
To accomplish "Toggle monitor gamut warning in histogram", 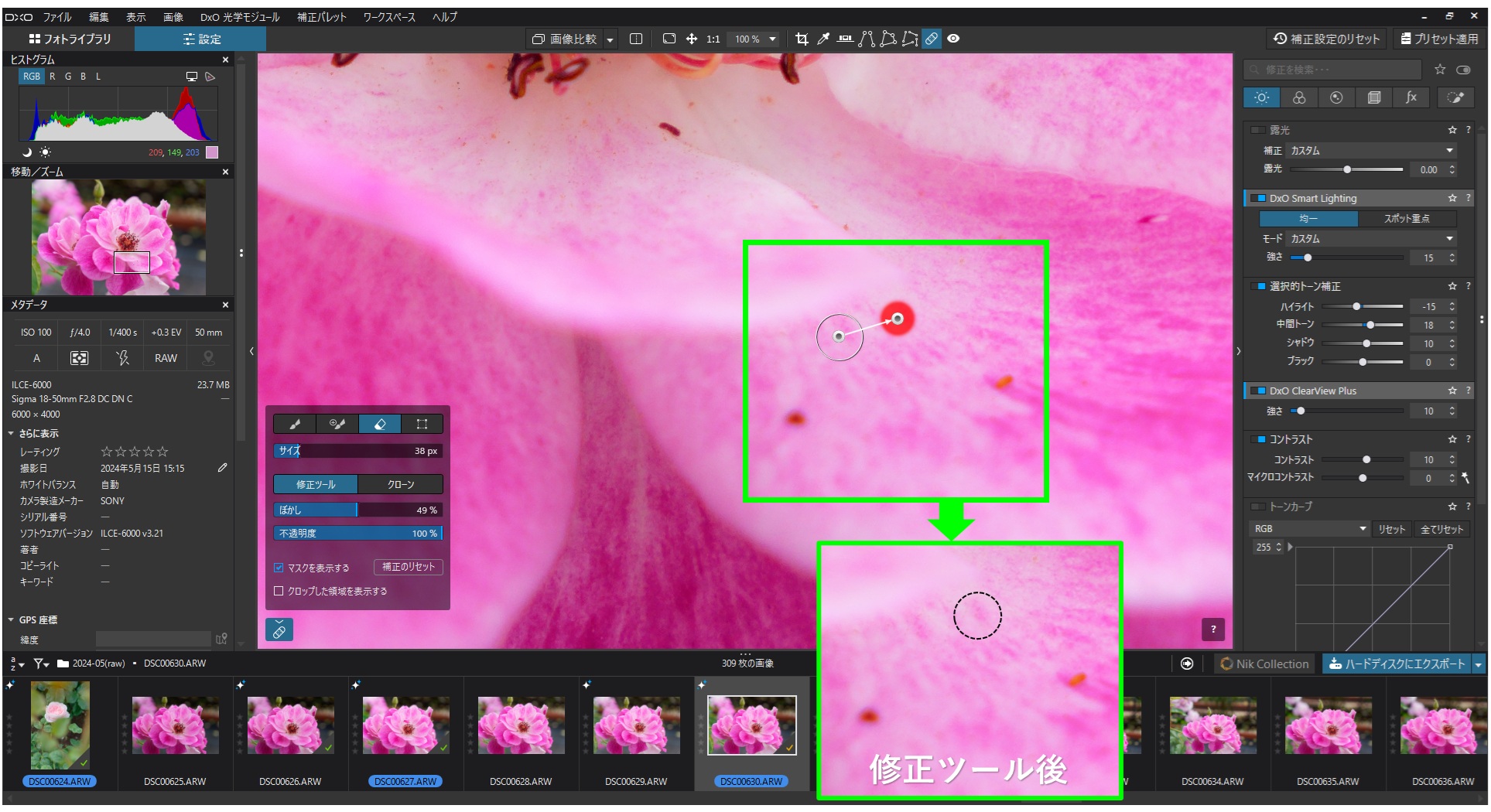I will point(192,77).
